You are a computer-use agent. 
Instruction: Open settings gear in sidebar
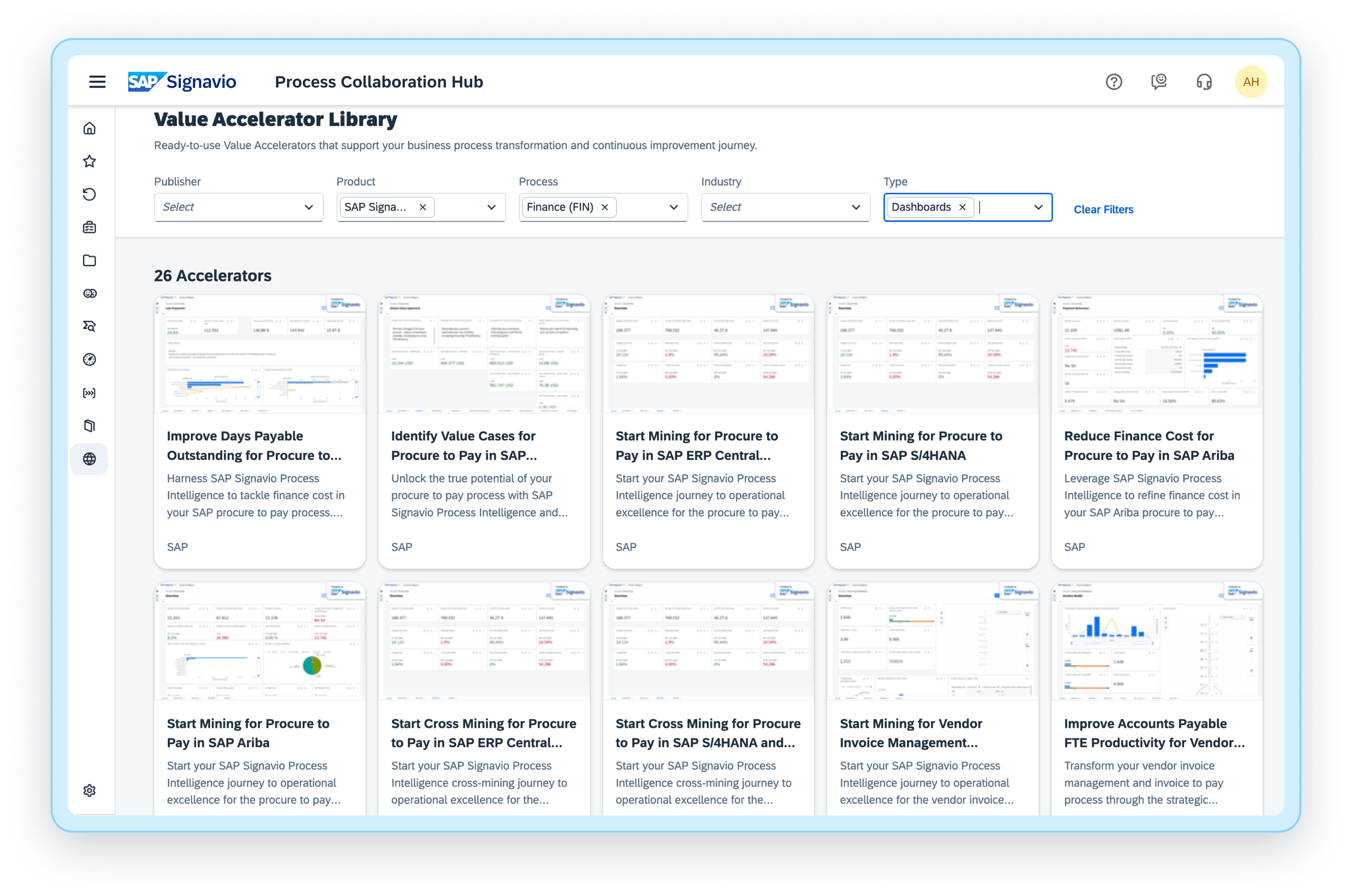[89, 790]
